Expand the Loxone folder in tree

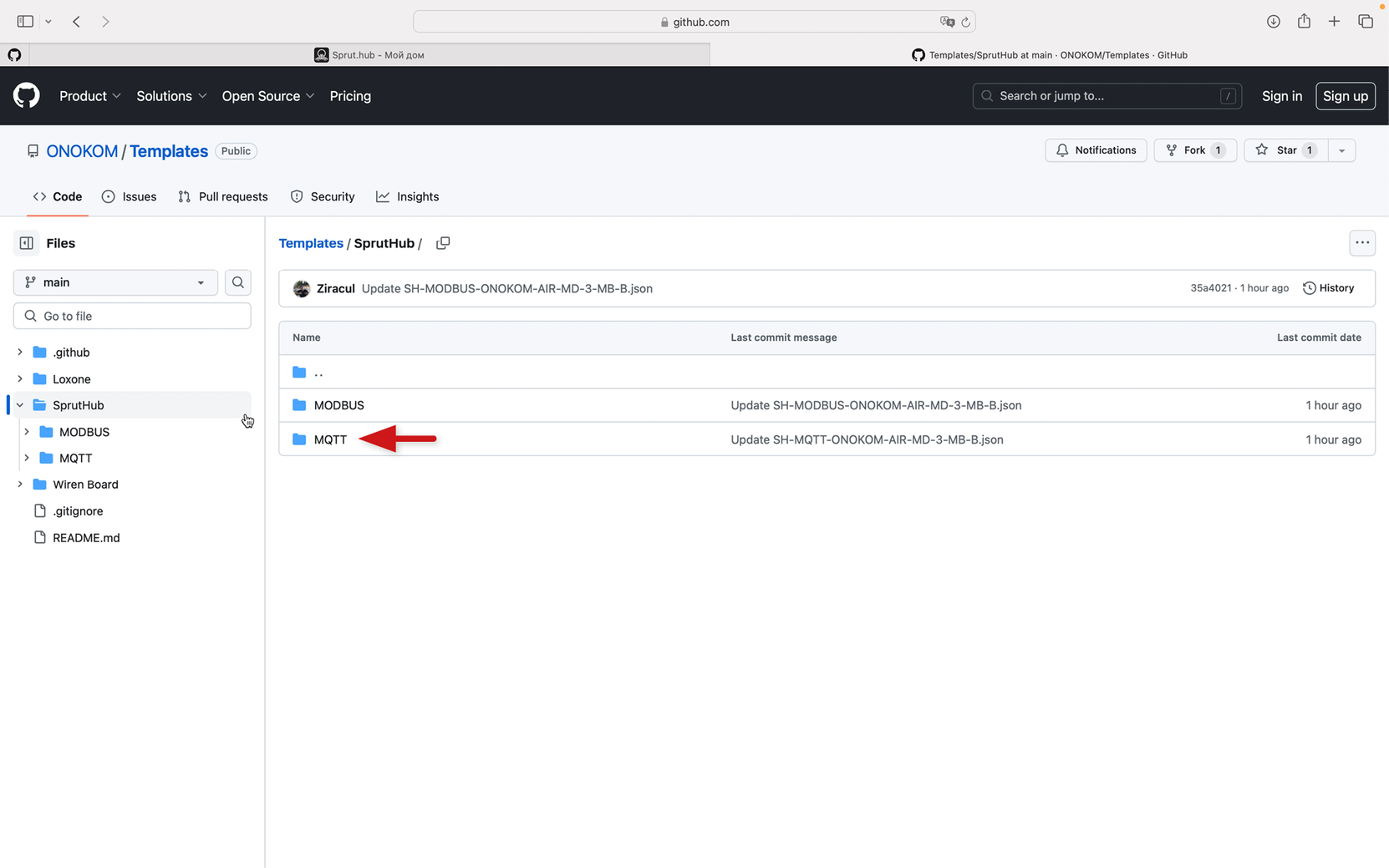(20, 379)
